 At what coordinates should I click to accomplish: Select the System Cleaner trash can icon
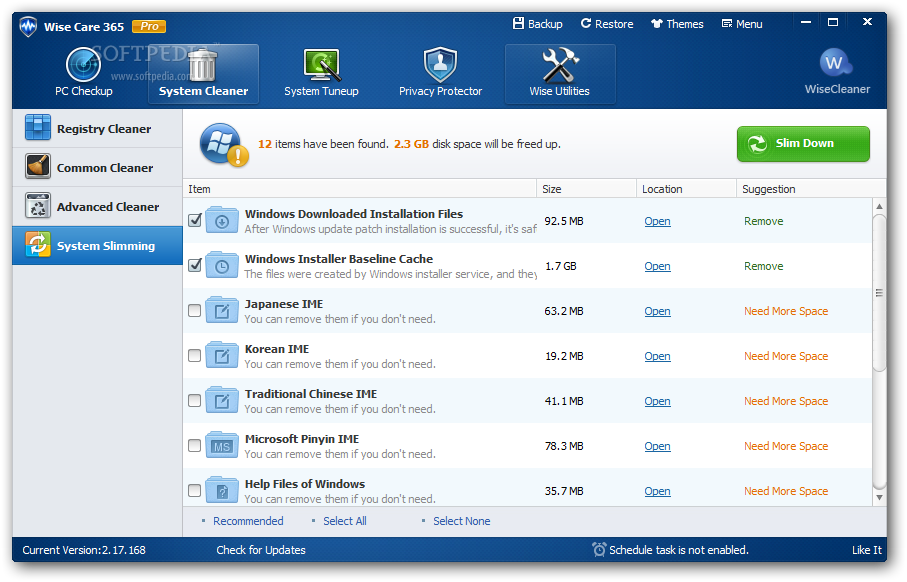point(202,65)
